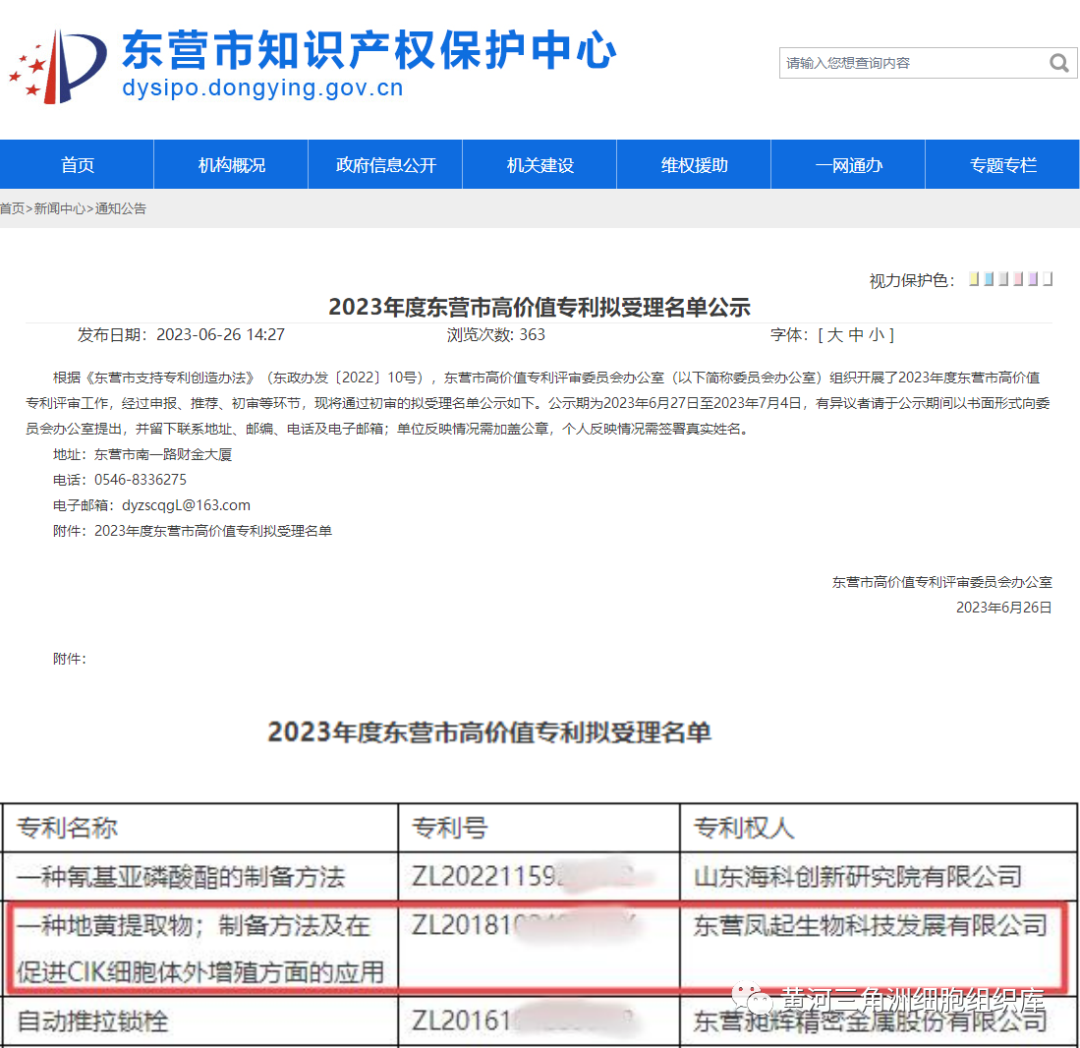1080x1048 pixels.
Task: Open the 政府信息公开 navigation tab
Action: coord(386,165)
